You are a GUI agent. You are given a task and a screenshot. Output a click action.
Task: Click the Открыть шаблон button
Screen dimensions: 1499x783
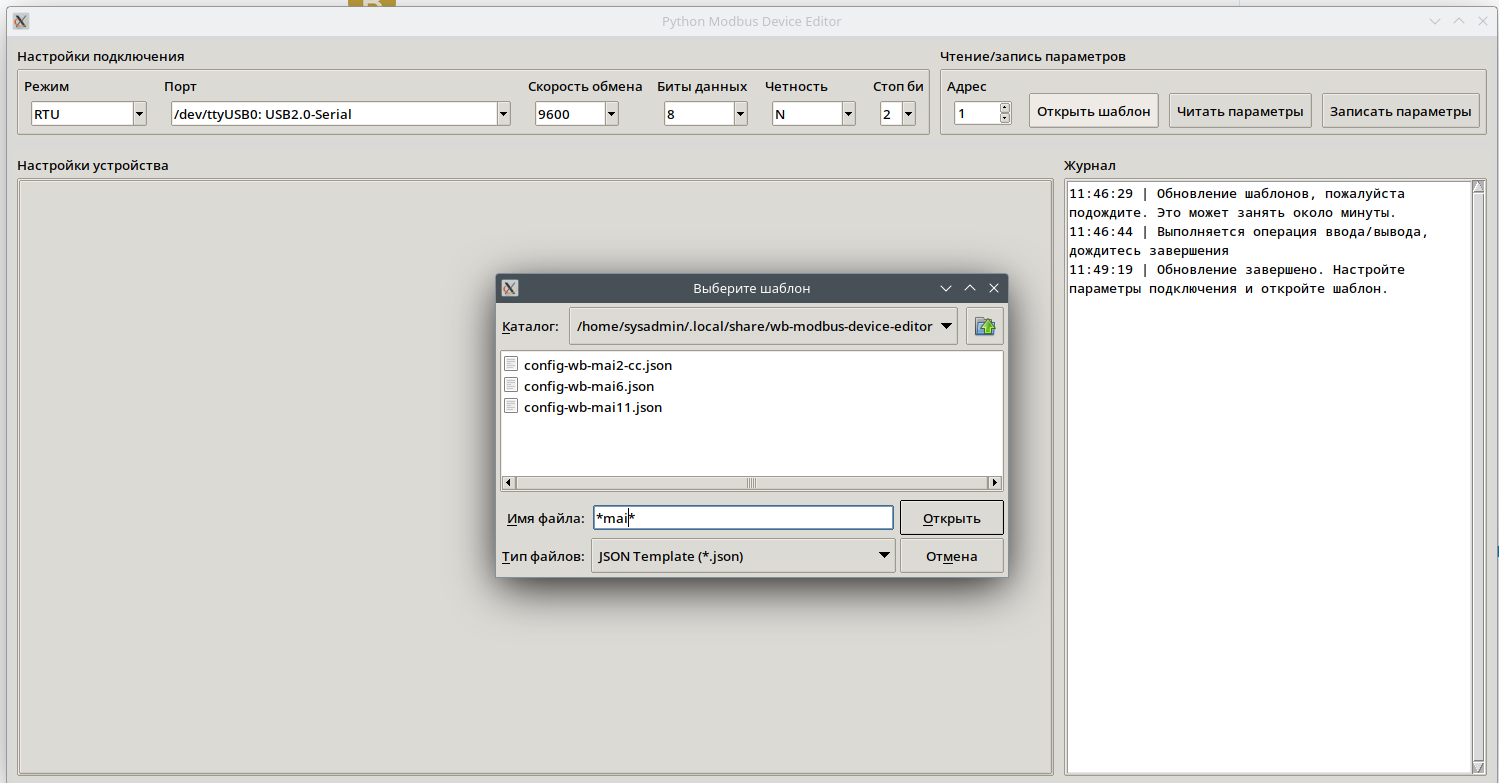pos(1094,111)
